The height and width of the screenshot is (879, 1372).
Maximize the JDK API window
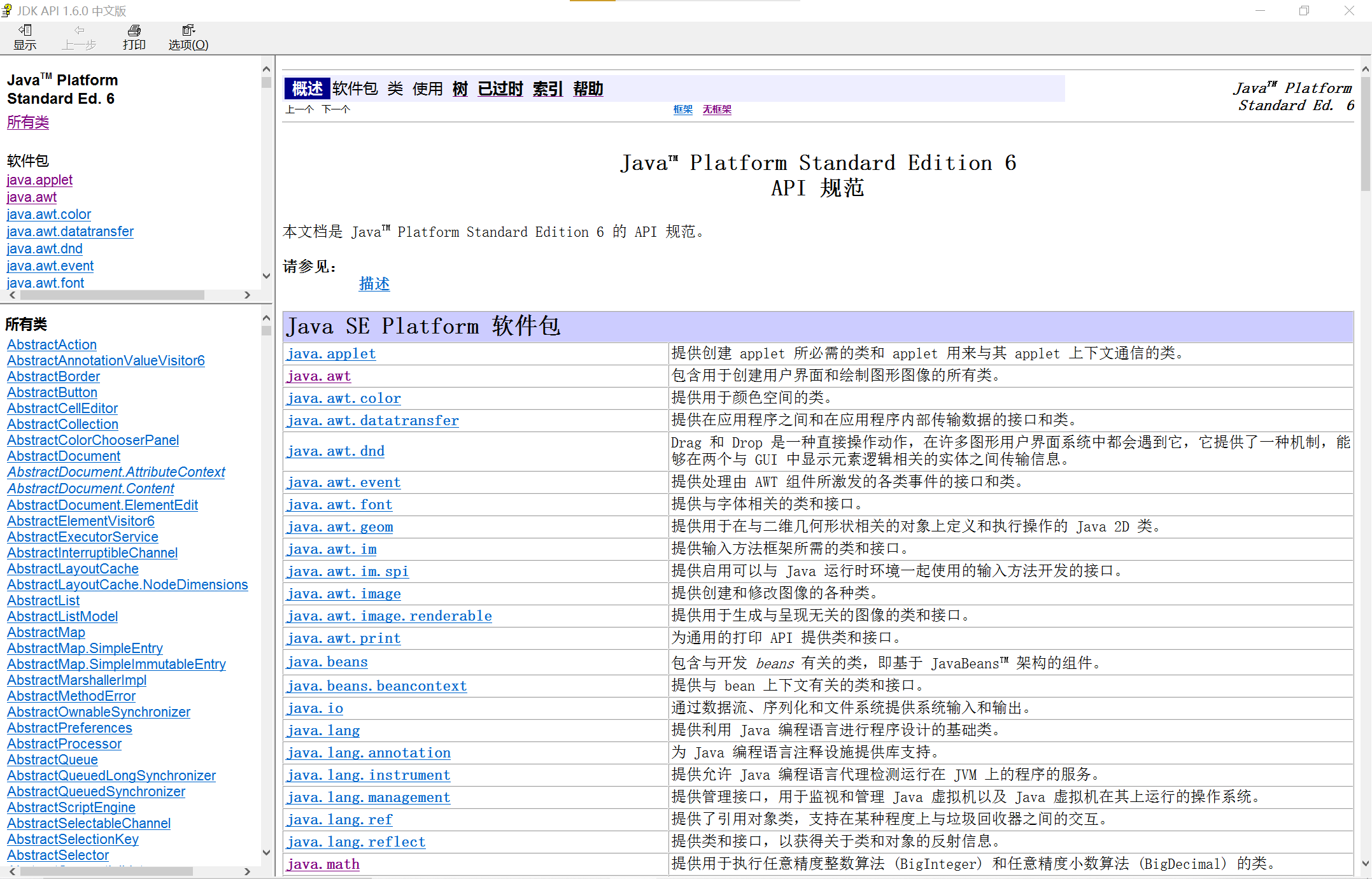tap(1304, 10)
